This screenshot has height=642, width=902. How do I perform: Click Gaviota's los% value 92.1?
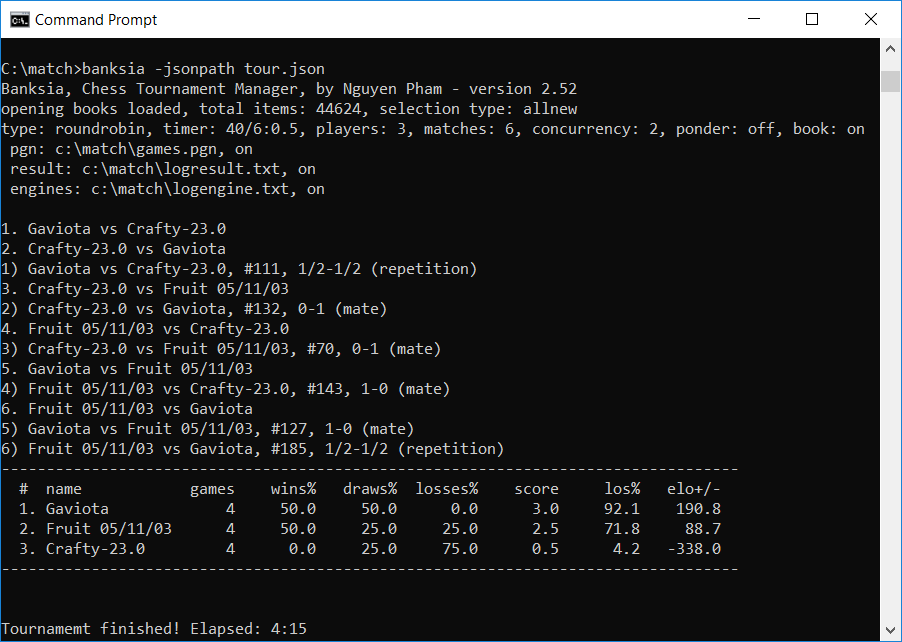pos(622,509)
